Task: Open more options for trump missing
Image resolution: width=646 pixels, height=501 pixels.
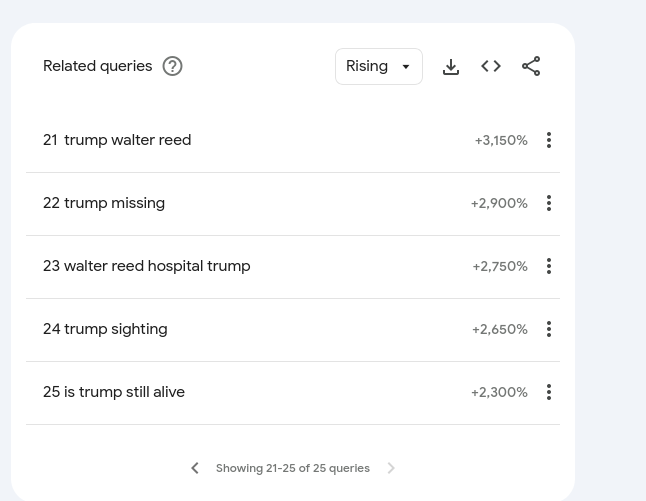Action: coord(549,203)
